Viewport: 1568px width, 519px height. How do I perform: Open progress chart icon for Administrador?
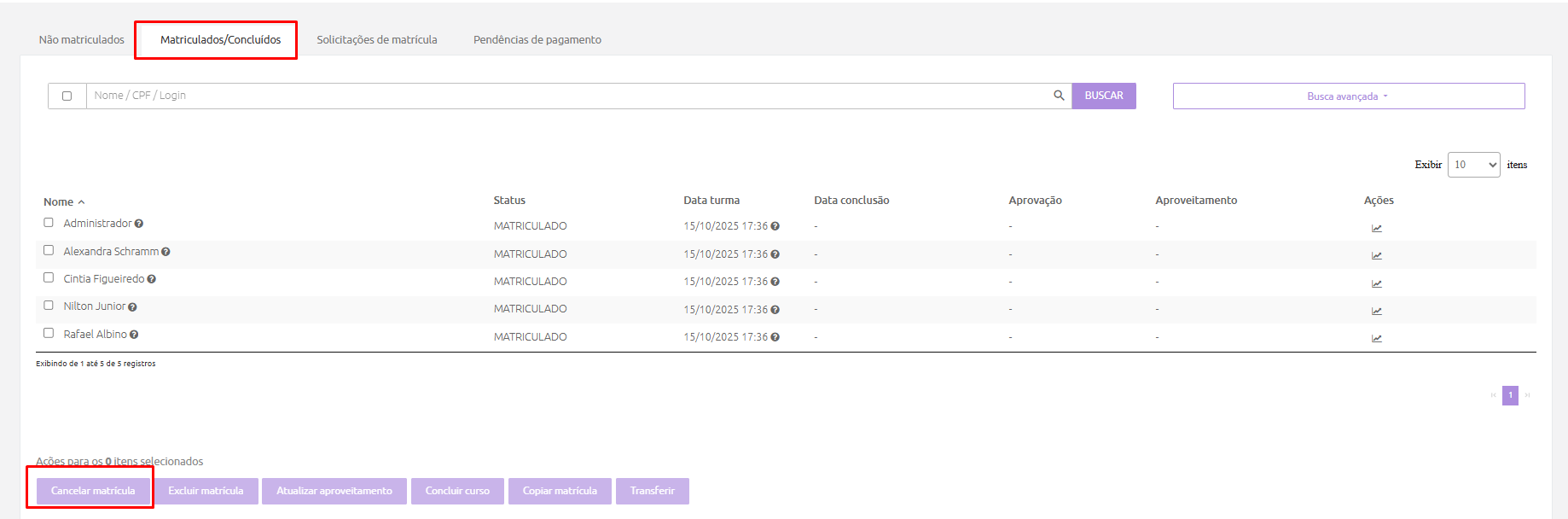1376,228
